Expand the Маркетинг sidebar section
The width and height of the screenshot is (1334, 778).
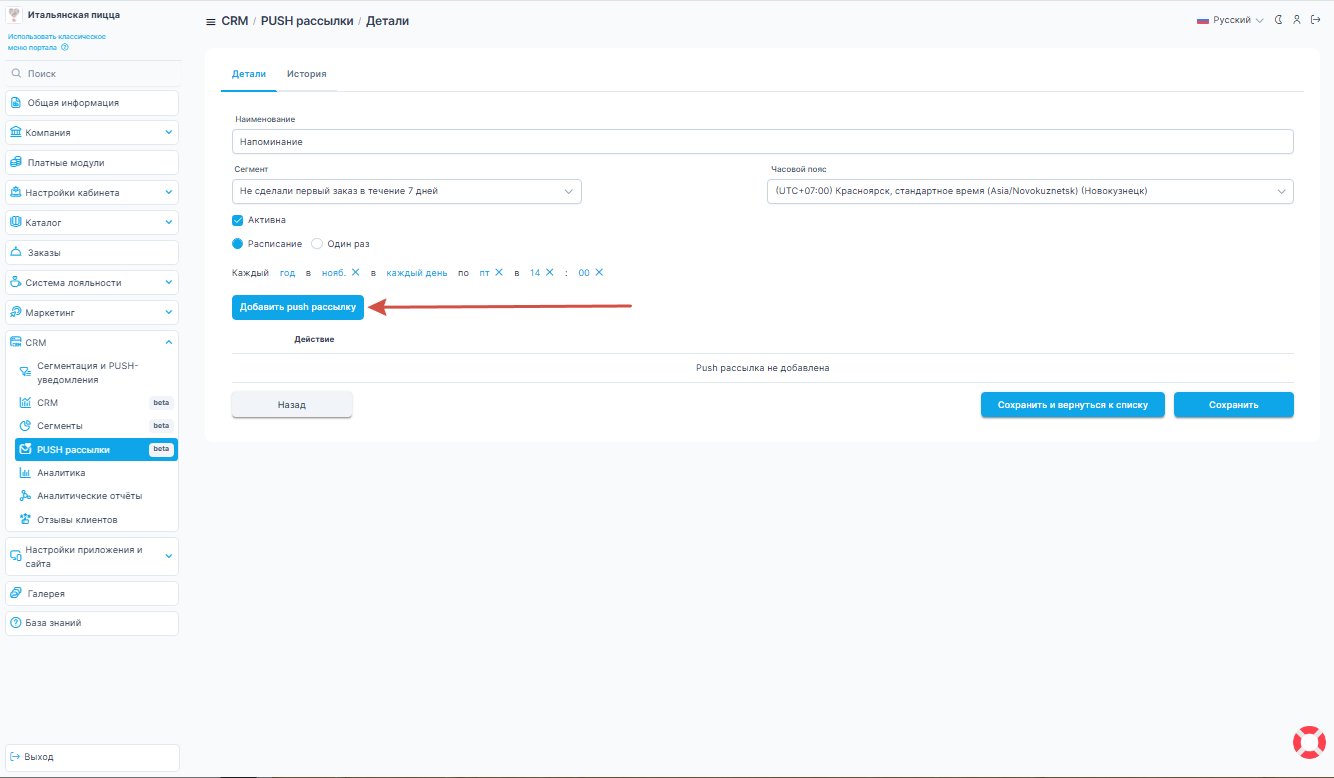coord(92,313)
